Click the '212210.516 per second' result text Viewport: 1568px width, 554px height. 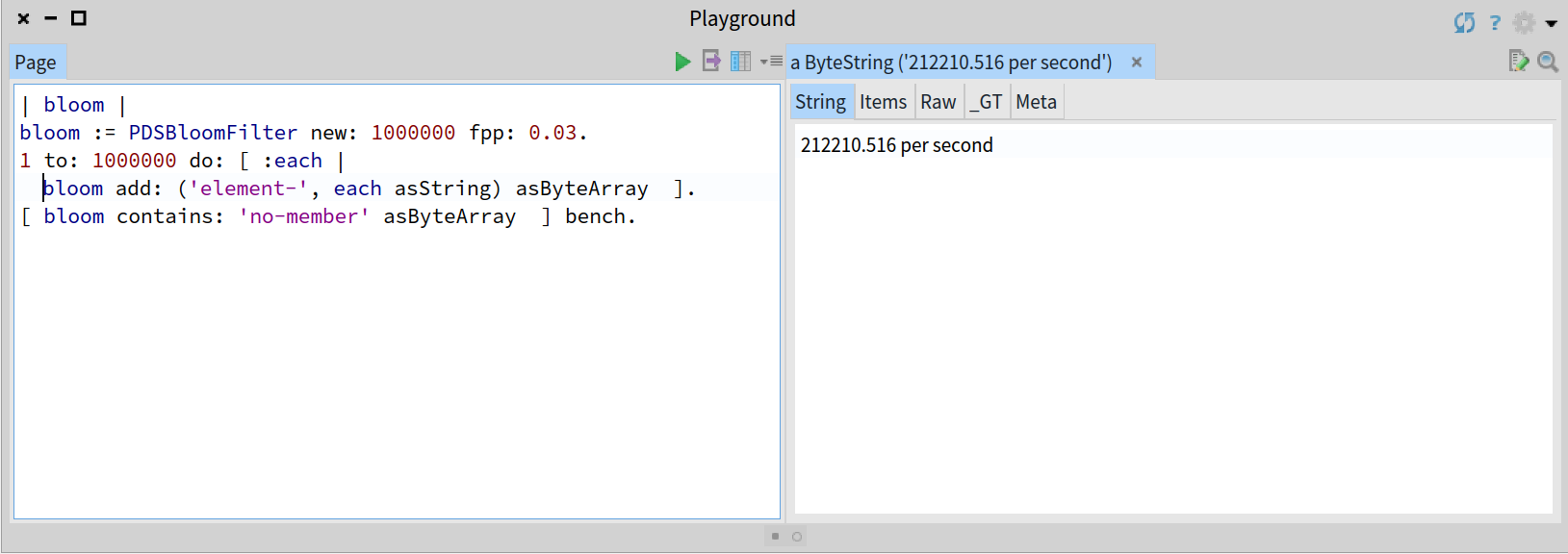tap(897, 145)
